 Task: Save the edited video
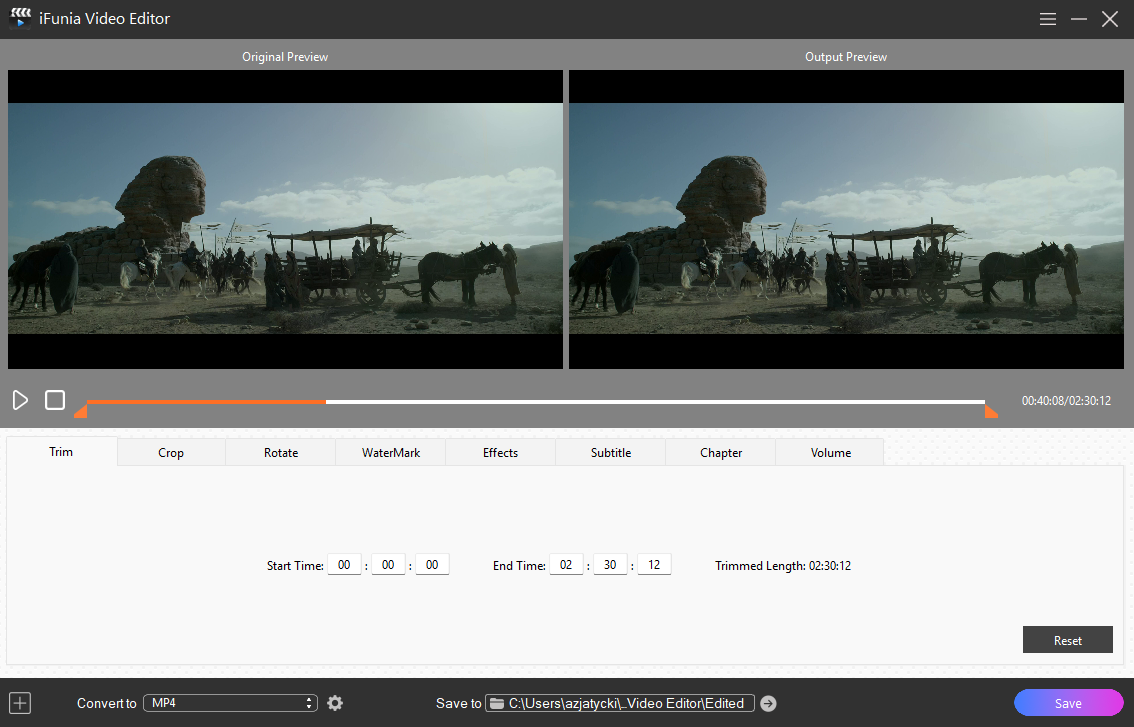1068,703
